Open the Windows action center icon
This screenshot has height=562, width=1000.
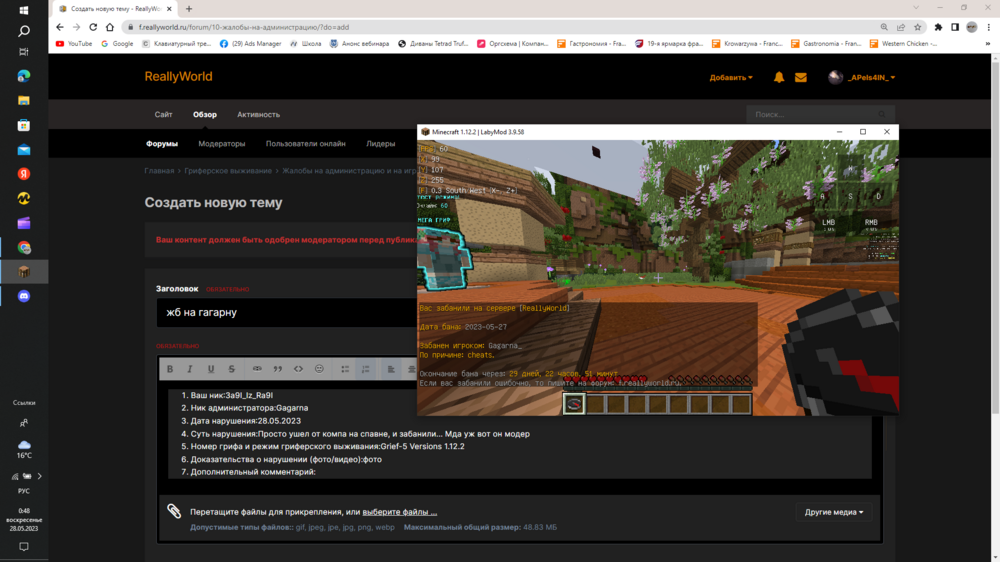24,547
